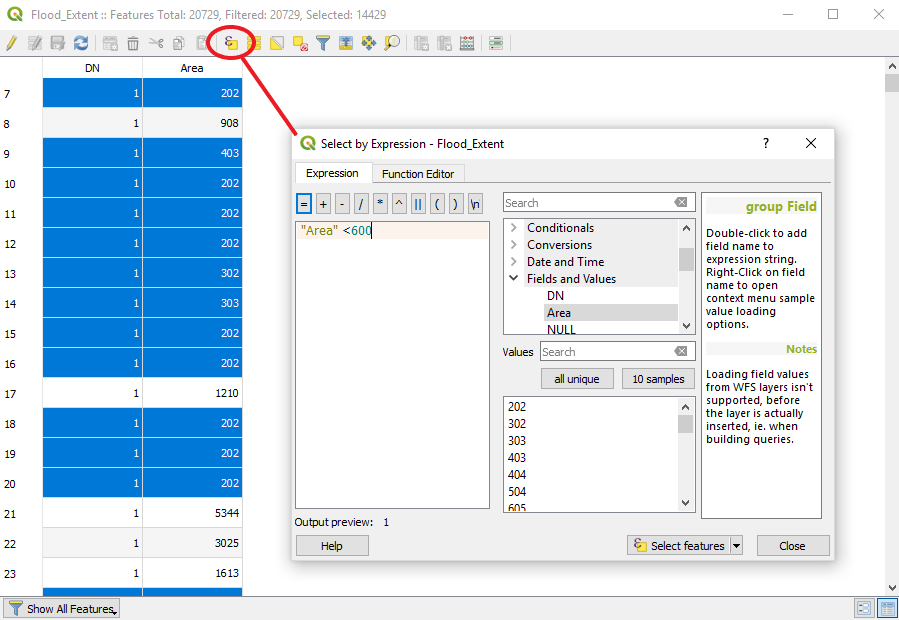Click the all unique button
Image resolution: width=899 pixels, height=620 pixels.
pos(577,379)
